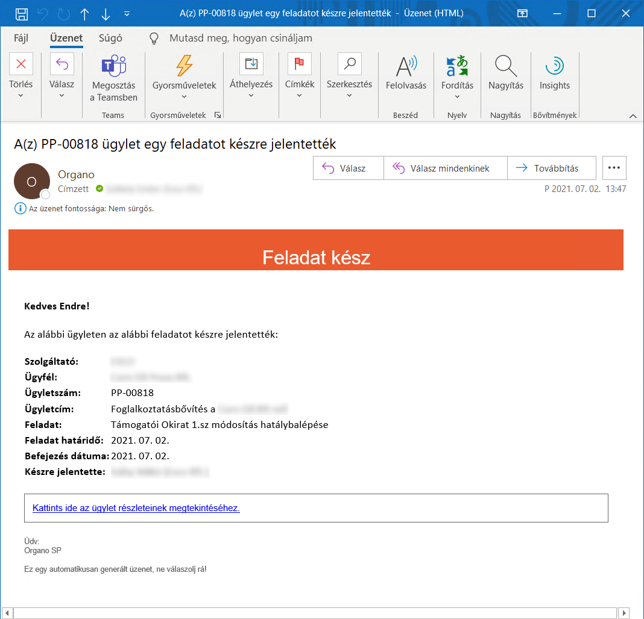The height and width of the screenshot is (619, 644).
Task: Click the Áthelyezés (Move) icon
Action: pos(251,66)
